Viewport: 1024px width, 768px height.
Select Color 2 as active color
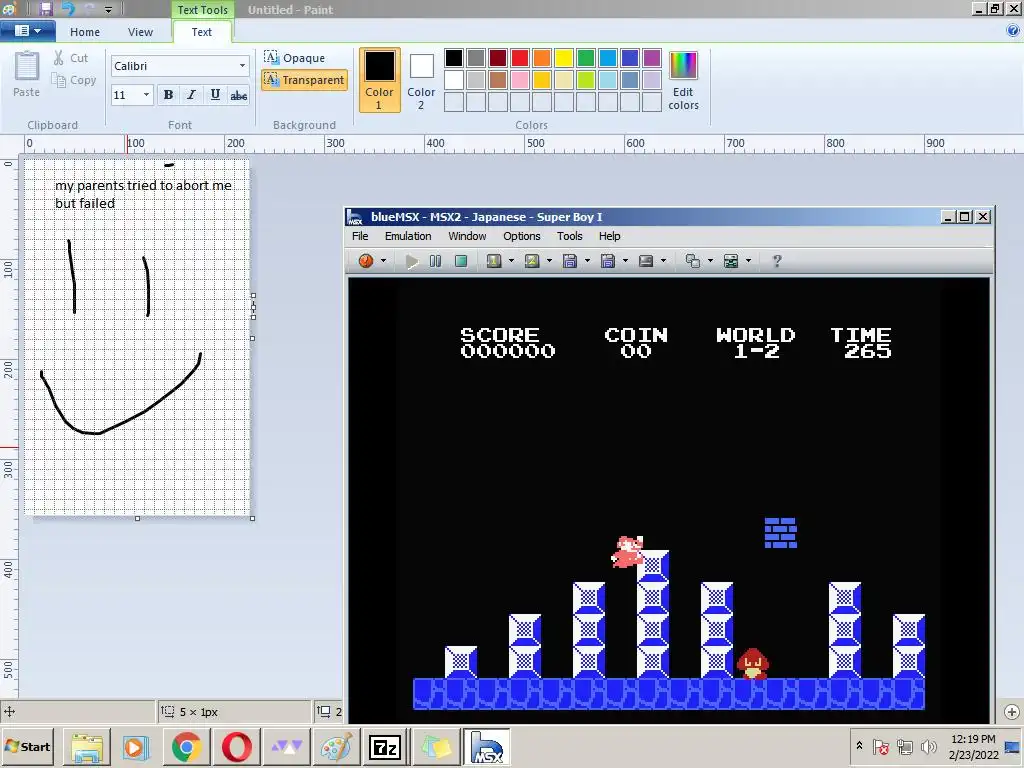(421, 81)
